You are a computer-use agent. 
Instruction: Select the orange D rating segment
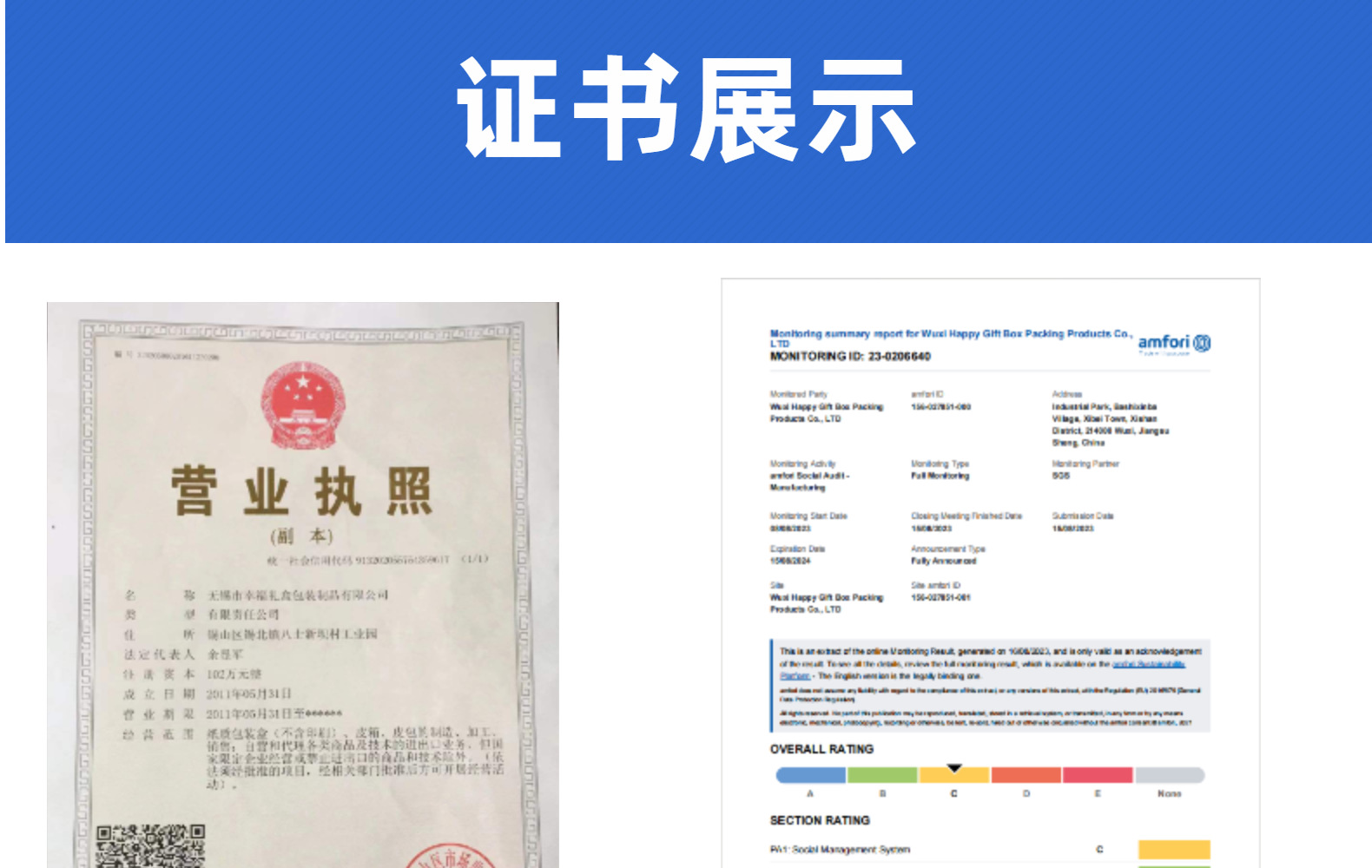pyautogui.click(x=1026, y=774)
